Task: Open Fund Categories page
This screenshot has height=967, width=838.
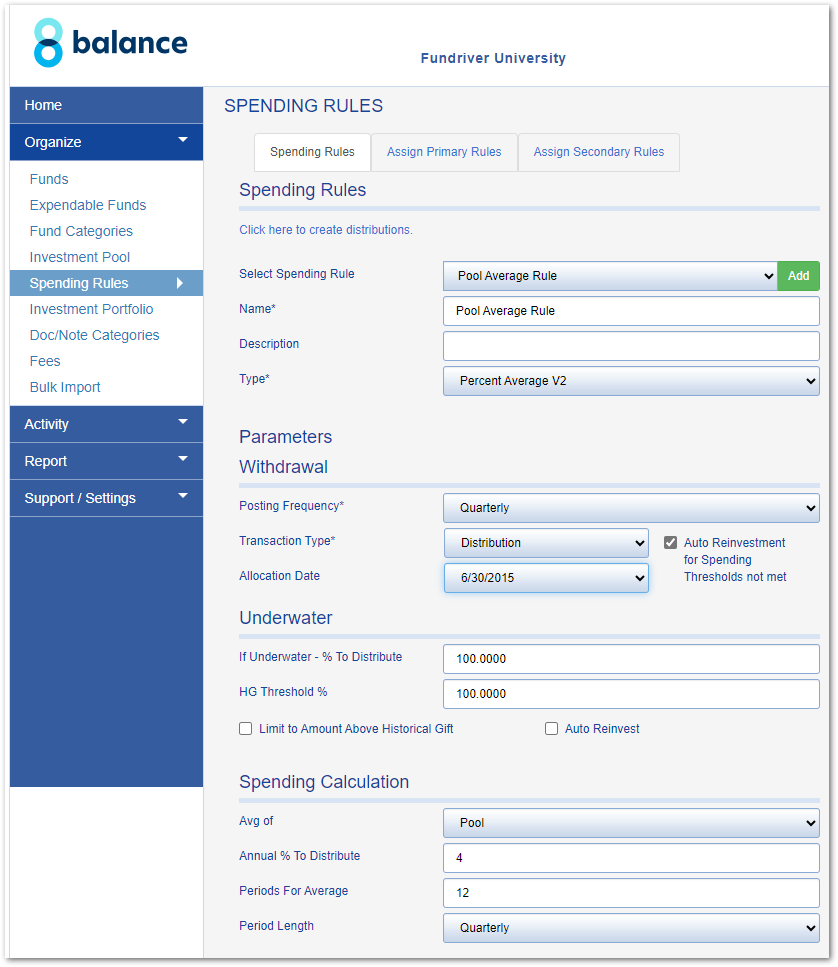Action: click(81, 231)
